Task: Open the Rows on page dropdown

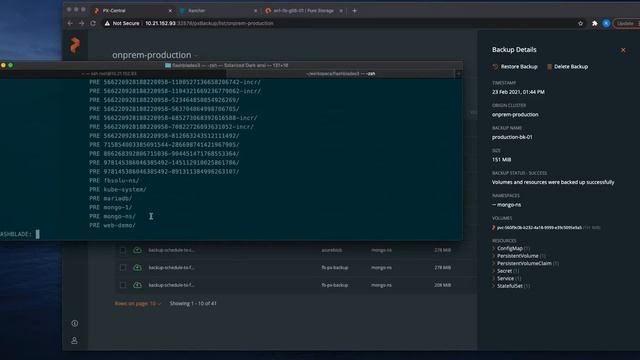Action: point(138,304)
